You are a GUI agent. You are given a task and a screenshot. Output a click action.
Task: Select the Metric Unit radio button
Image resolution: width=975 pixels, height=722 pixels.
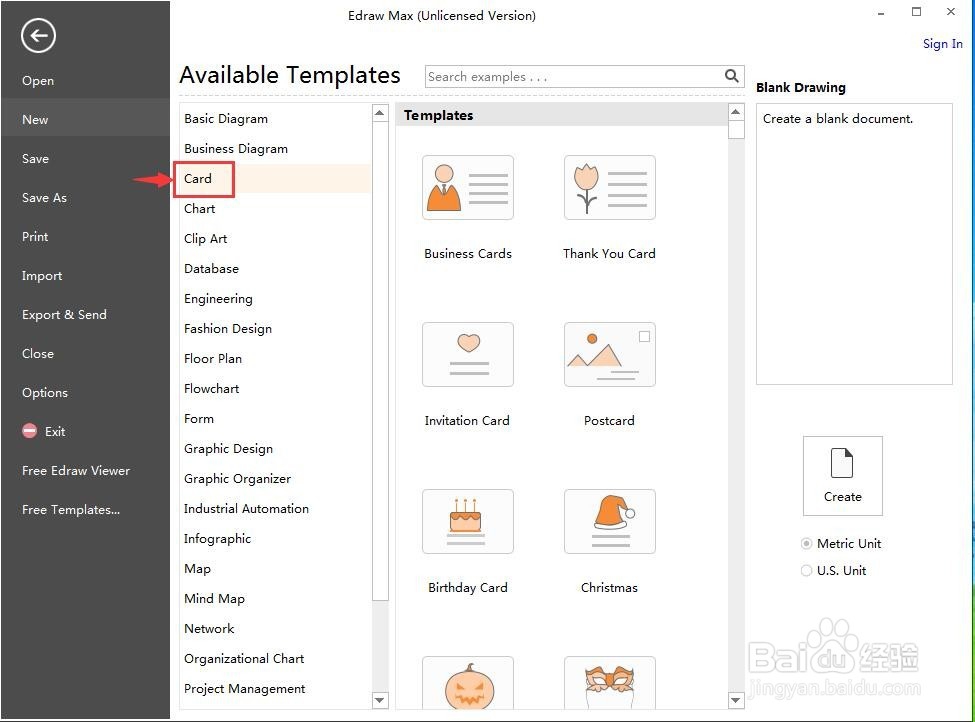tap(806, 544)
